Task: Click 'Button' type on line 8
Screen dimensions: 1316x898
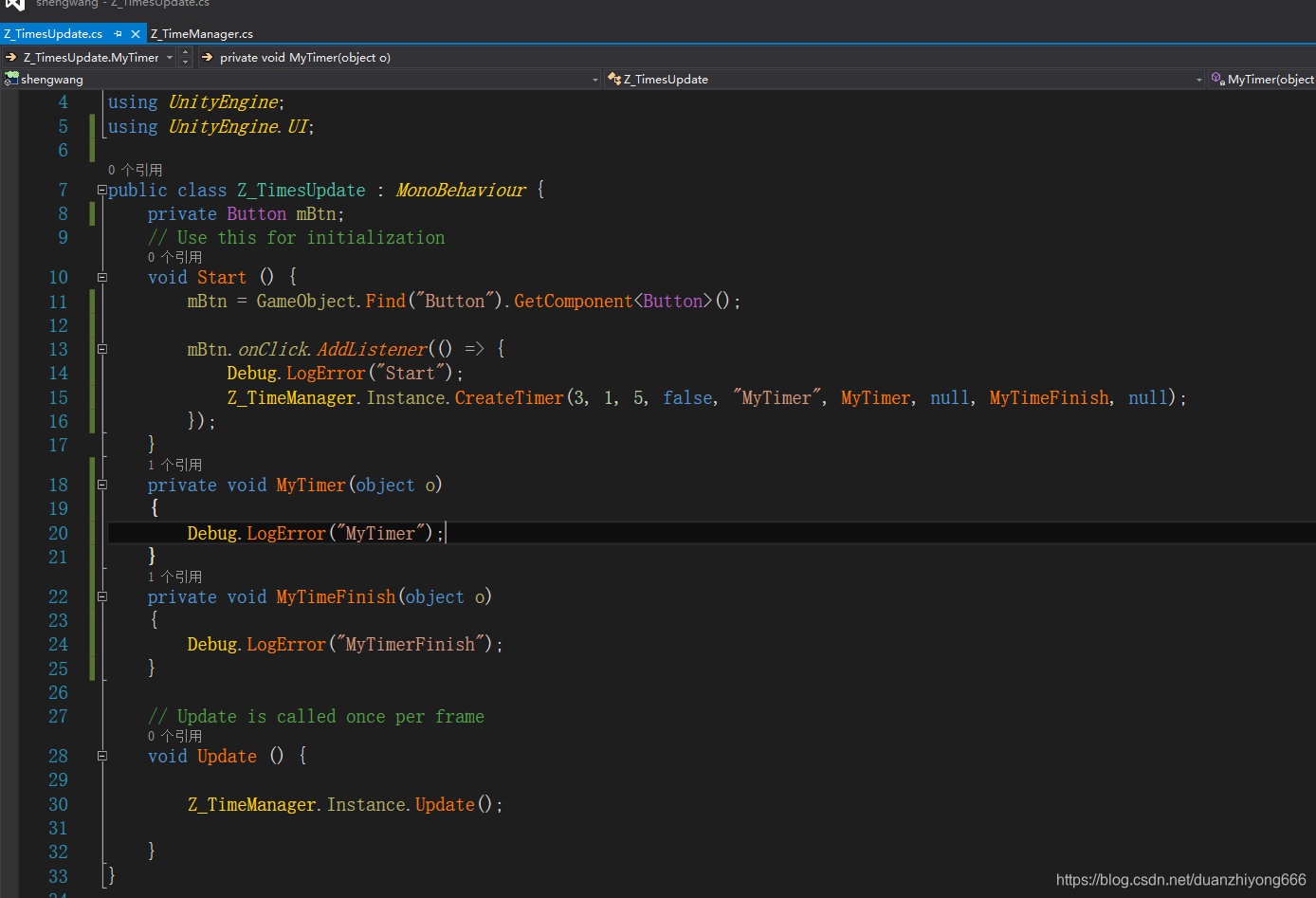Action: pyautogui.click(x=256, y=213)
